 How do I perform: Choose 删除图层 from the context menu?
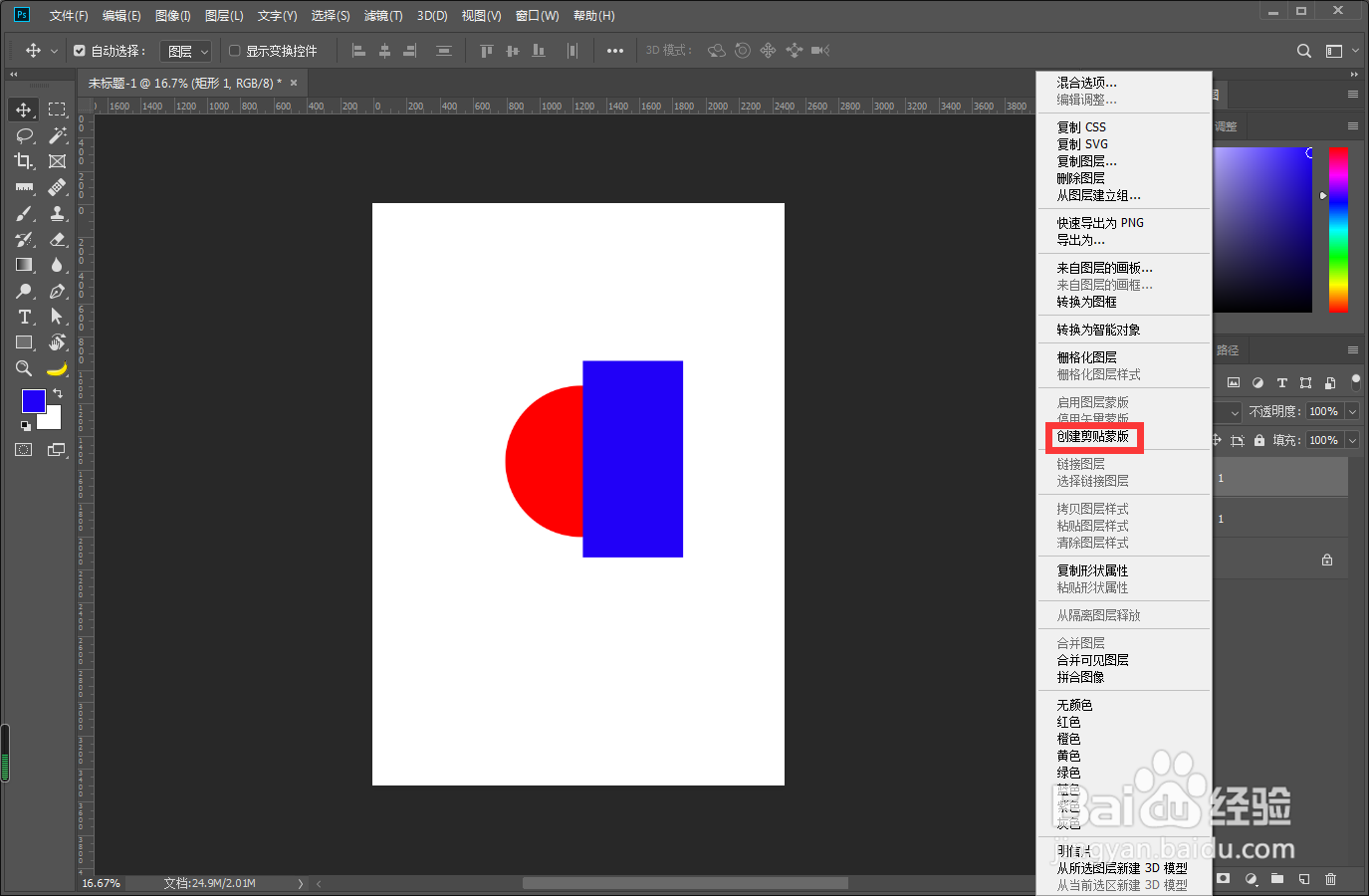coord(1080,178)
